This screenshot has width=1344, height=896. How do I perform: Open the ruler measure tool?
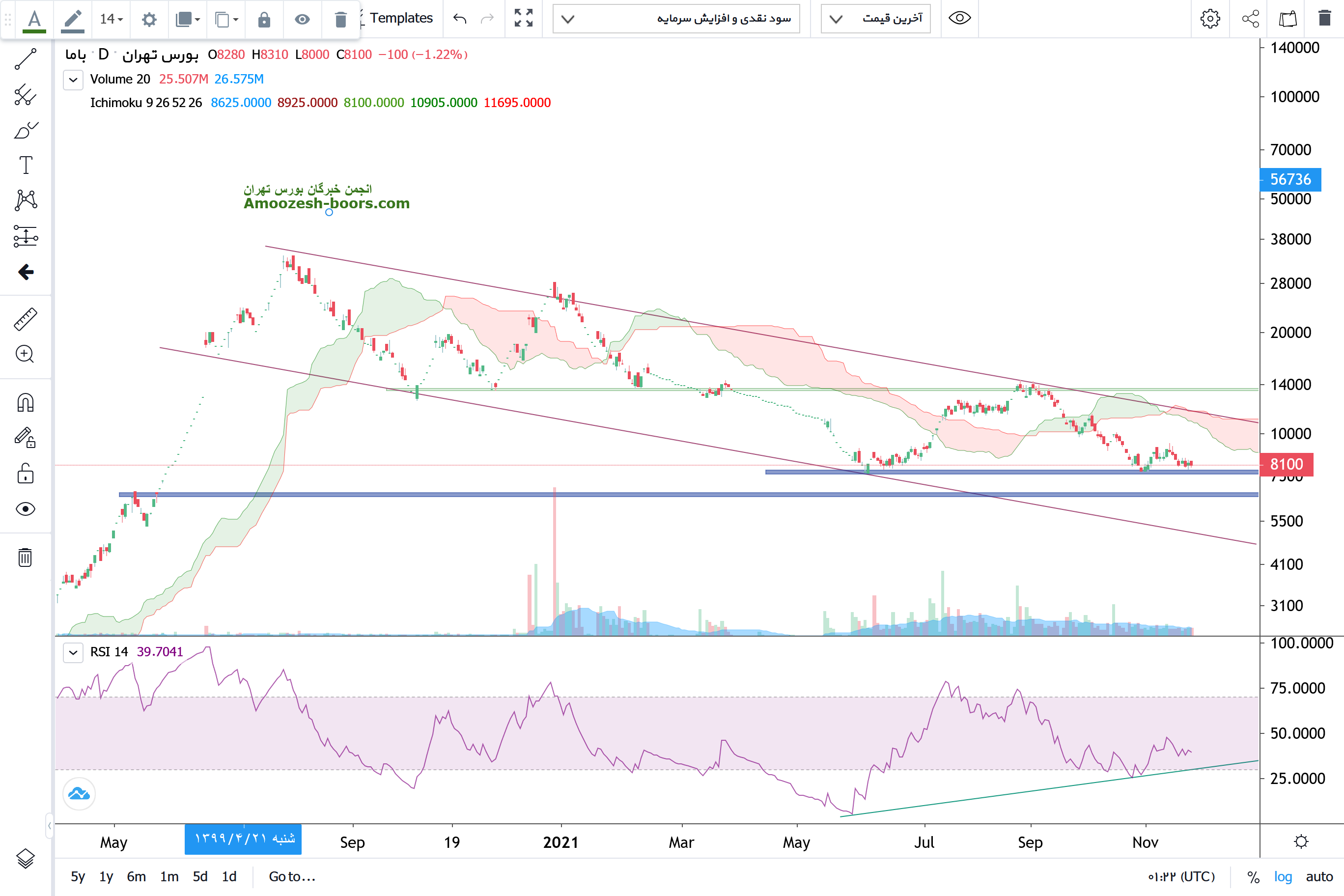[x=25, y=319]
